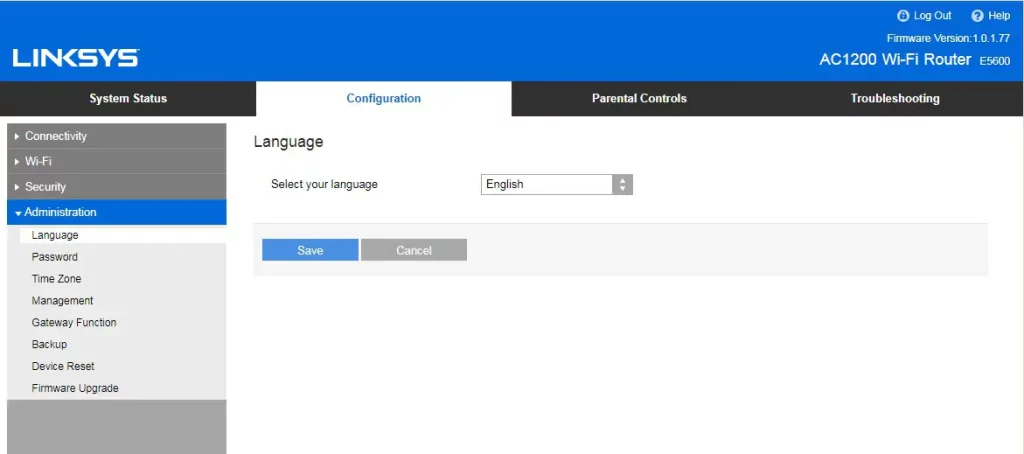Open the Parental Controls tab
The height and width of the screenshot is (454, 1024).
click(x=639, y=99)
